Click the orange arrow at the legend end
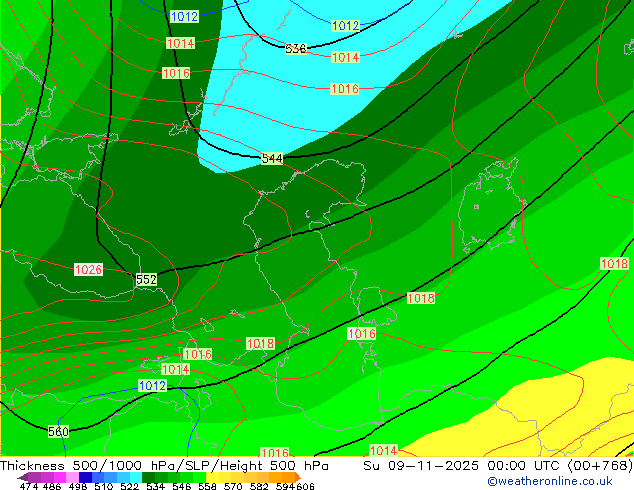 [x=298, y=477]
